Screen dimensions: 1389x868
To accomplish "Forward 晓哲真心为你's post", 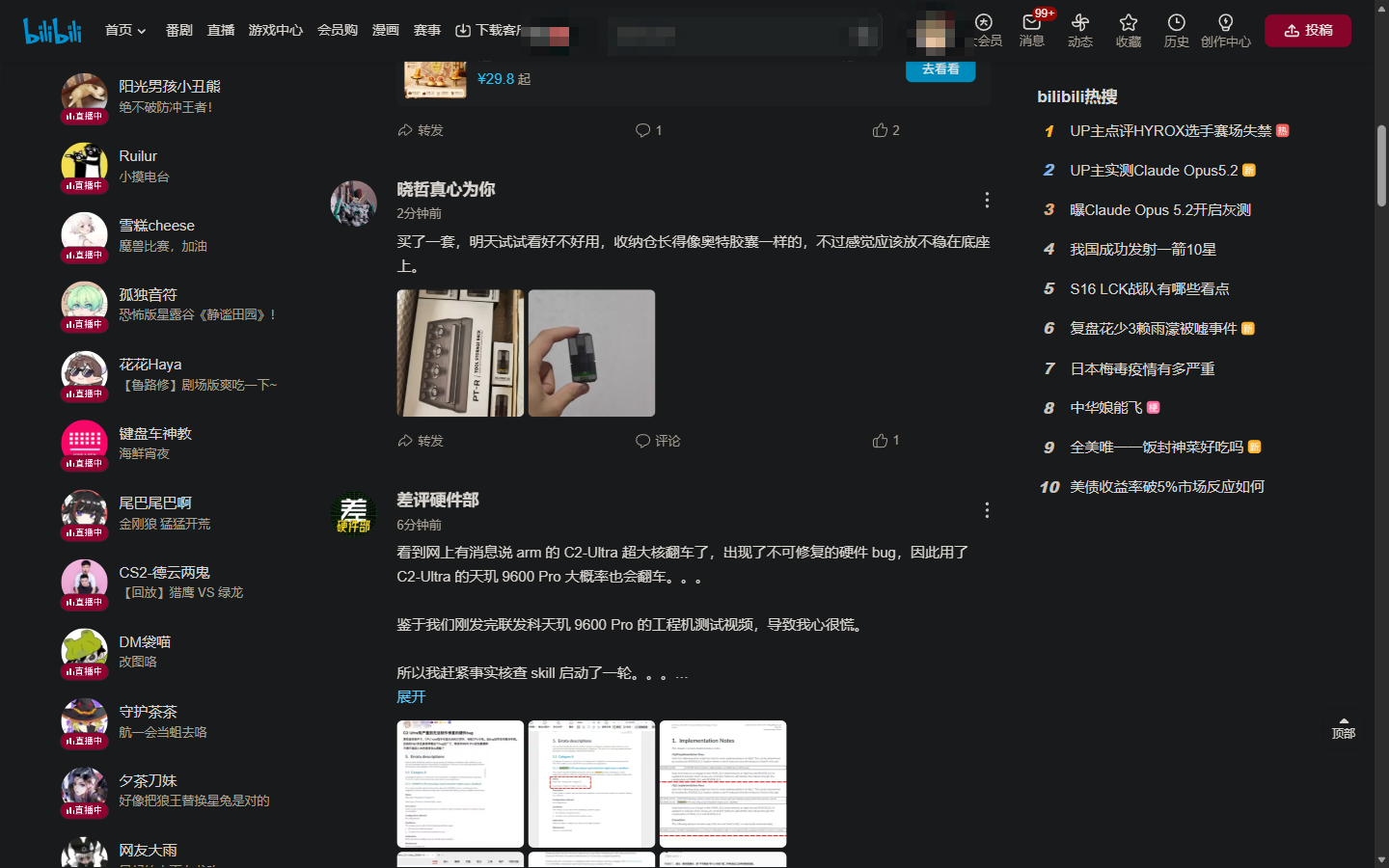I will tap(421, 441).
